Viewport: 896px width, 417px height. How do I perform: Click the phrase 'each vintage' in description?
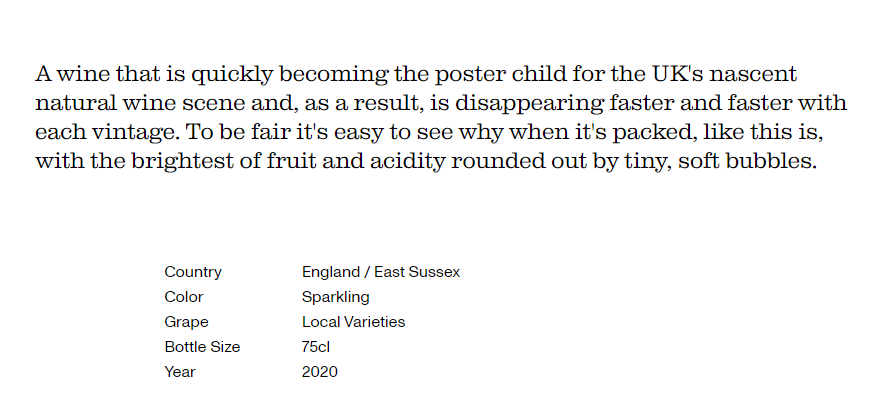click(x=108, y=133)
